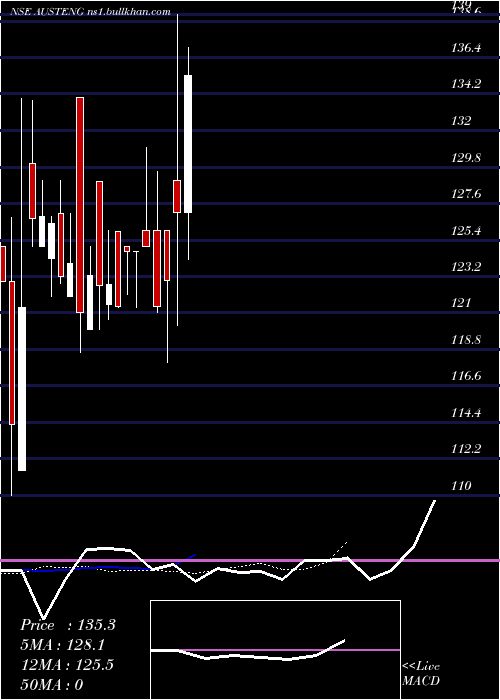Click the 5MA : 128.1 readout
Screen dimensions: 500x700
62,645
